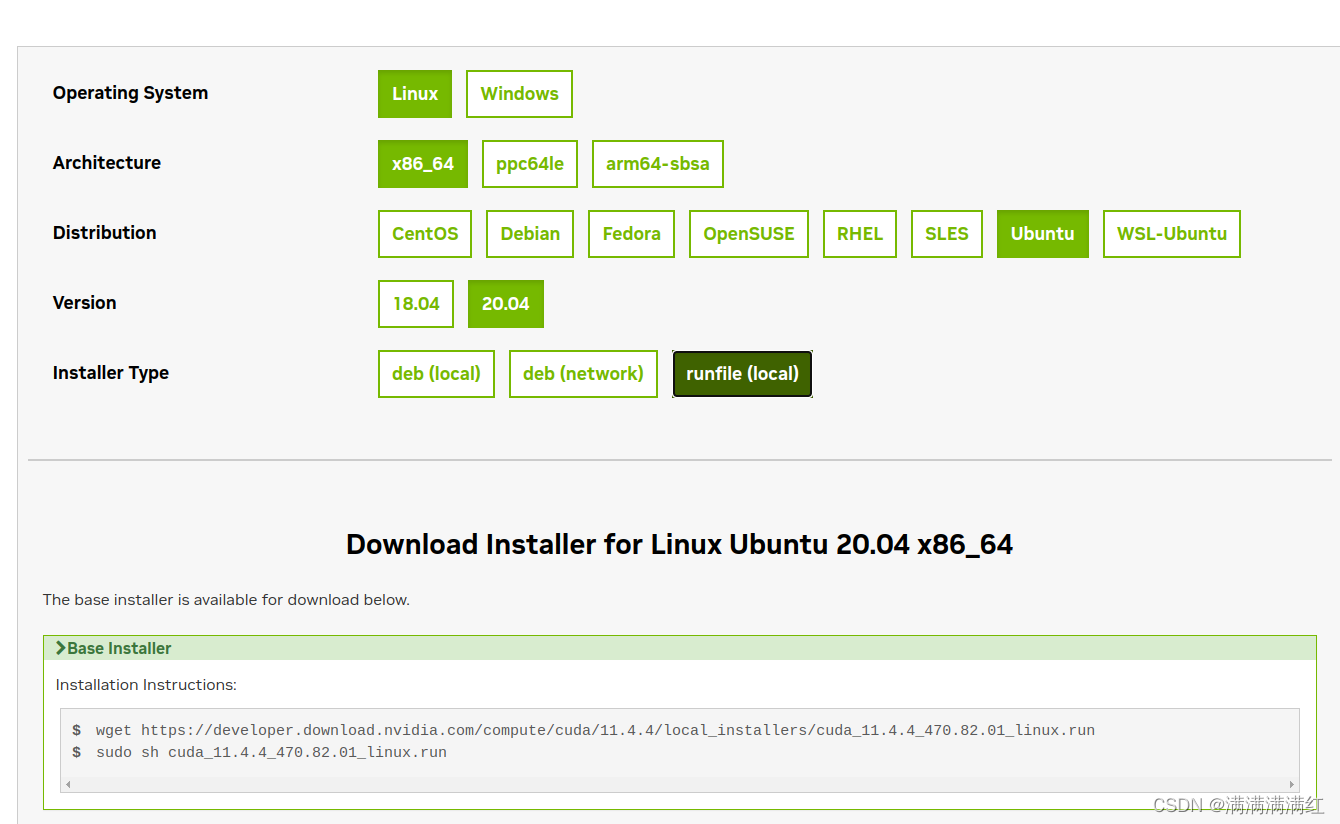Image resolution: width=1340 pixels, height=824 pixels.
Task: Click Download Installer for Linux heading
Action: coord(680,545)
